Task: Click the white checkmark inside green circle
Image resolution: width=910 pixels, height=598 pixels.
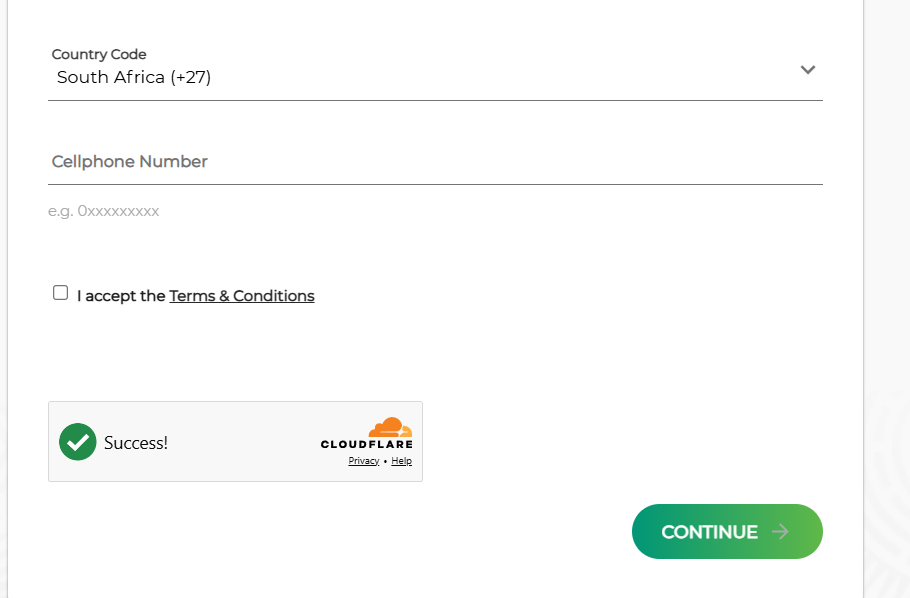Action: coord(78,442)
